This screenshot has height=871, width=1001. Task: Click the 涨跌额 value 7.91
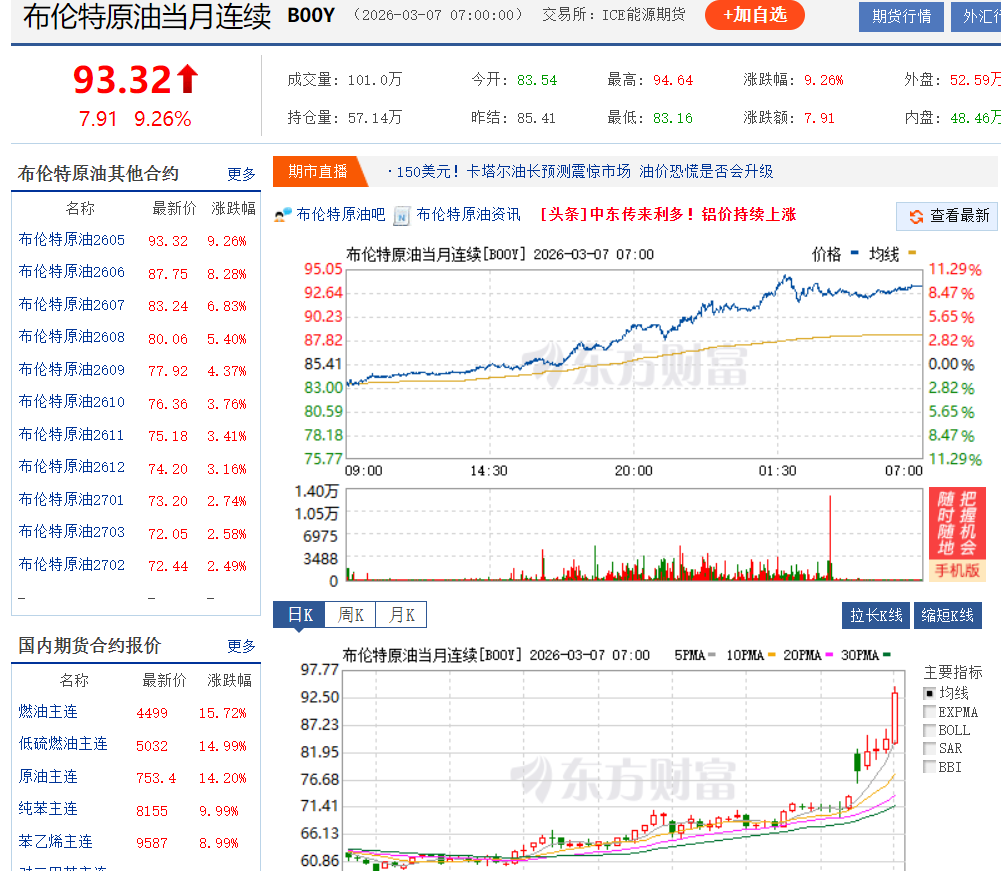pyautogui.click(x=819, y=118)
